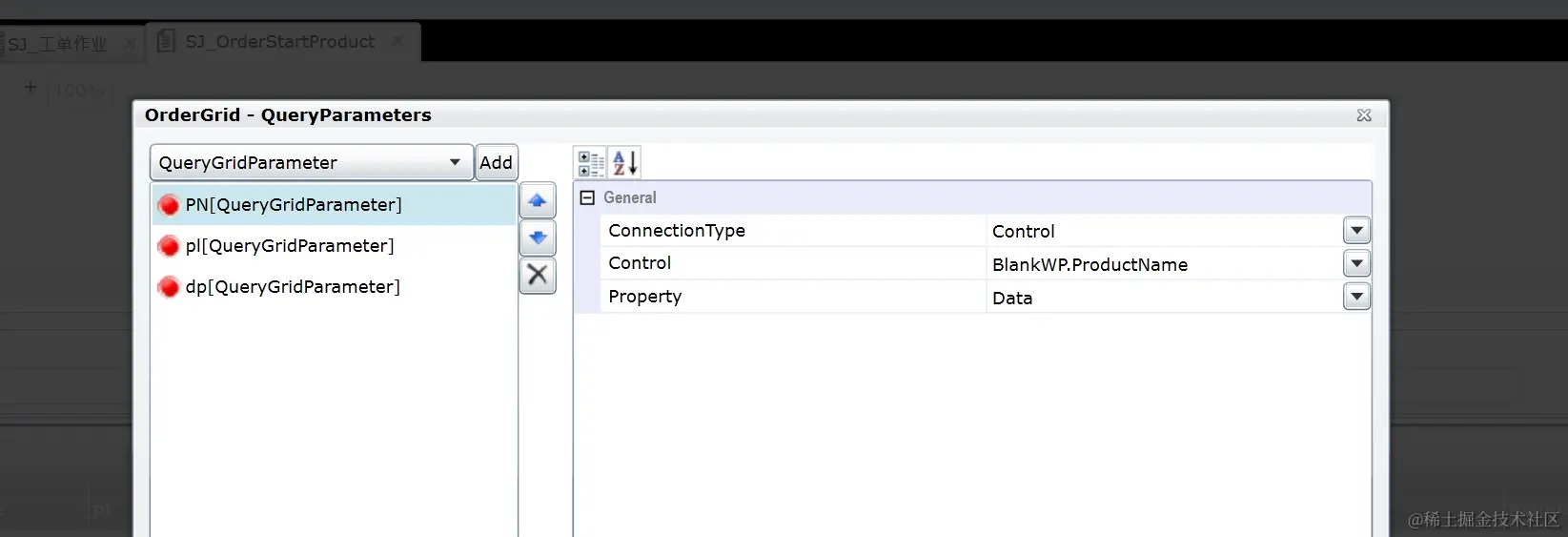Select the PN[QueryGridParameter] list item

coord(334,204)
